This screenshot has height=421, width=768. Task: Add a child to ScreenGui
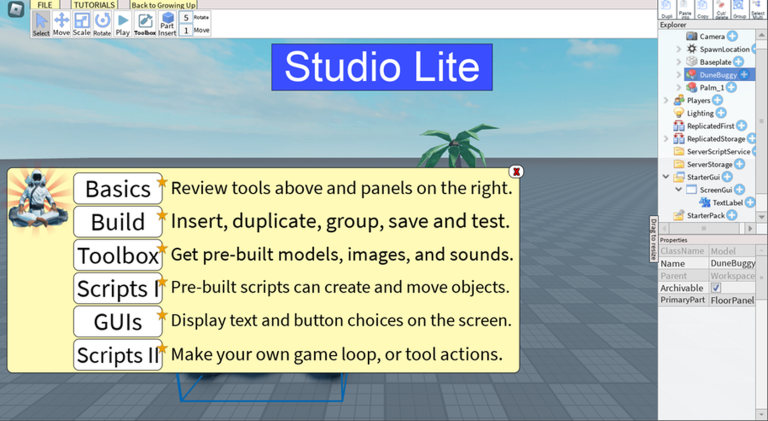coord(740,189)
